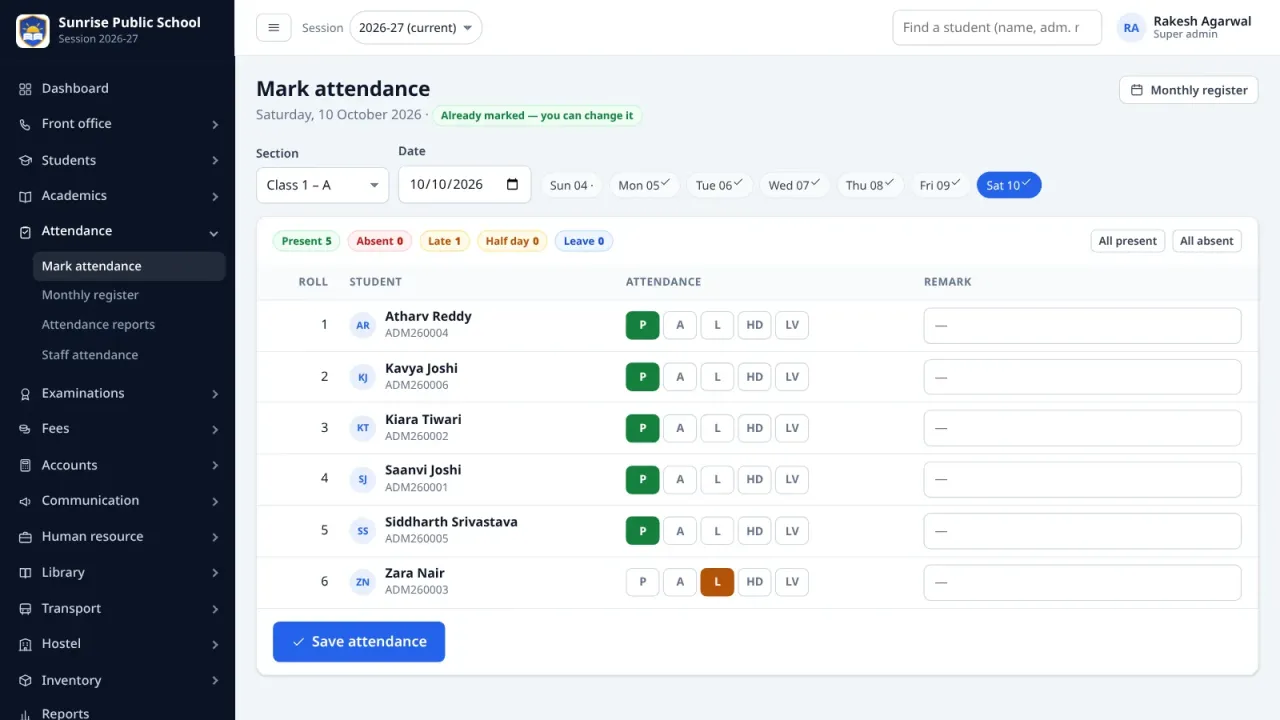Viewport: 1280px width, 720px height.
Task: Select Atharv Reddy's present (P) button
Action: pyautogui.click(x=643, y=325)
